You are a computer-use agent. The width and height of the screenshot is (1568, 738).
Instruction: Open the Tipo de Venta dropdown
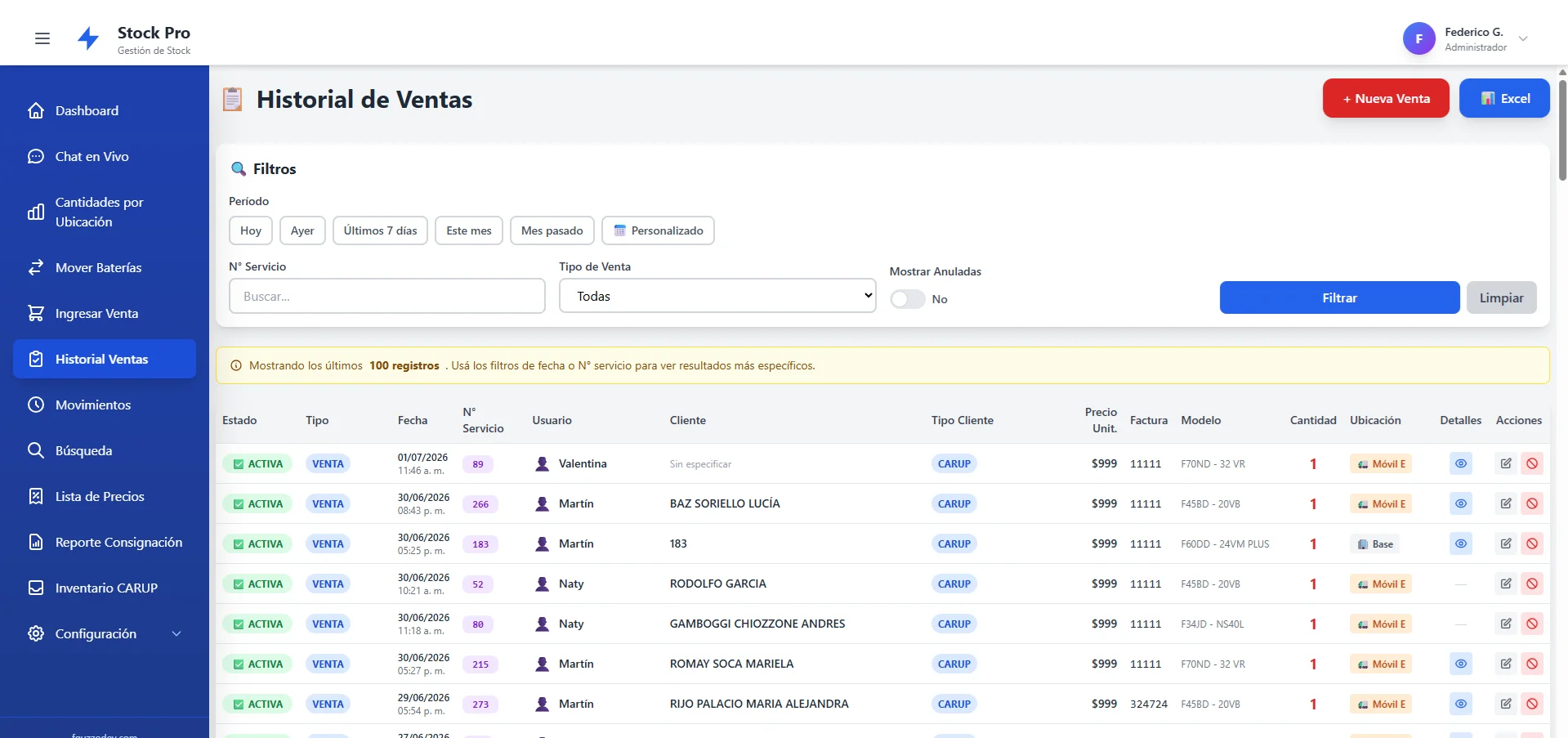pyautogui.click(x=717, y=296)
